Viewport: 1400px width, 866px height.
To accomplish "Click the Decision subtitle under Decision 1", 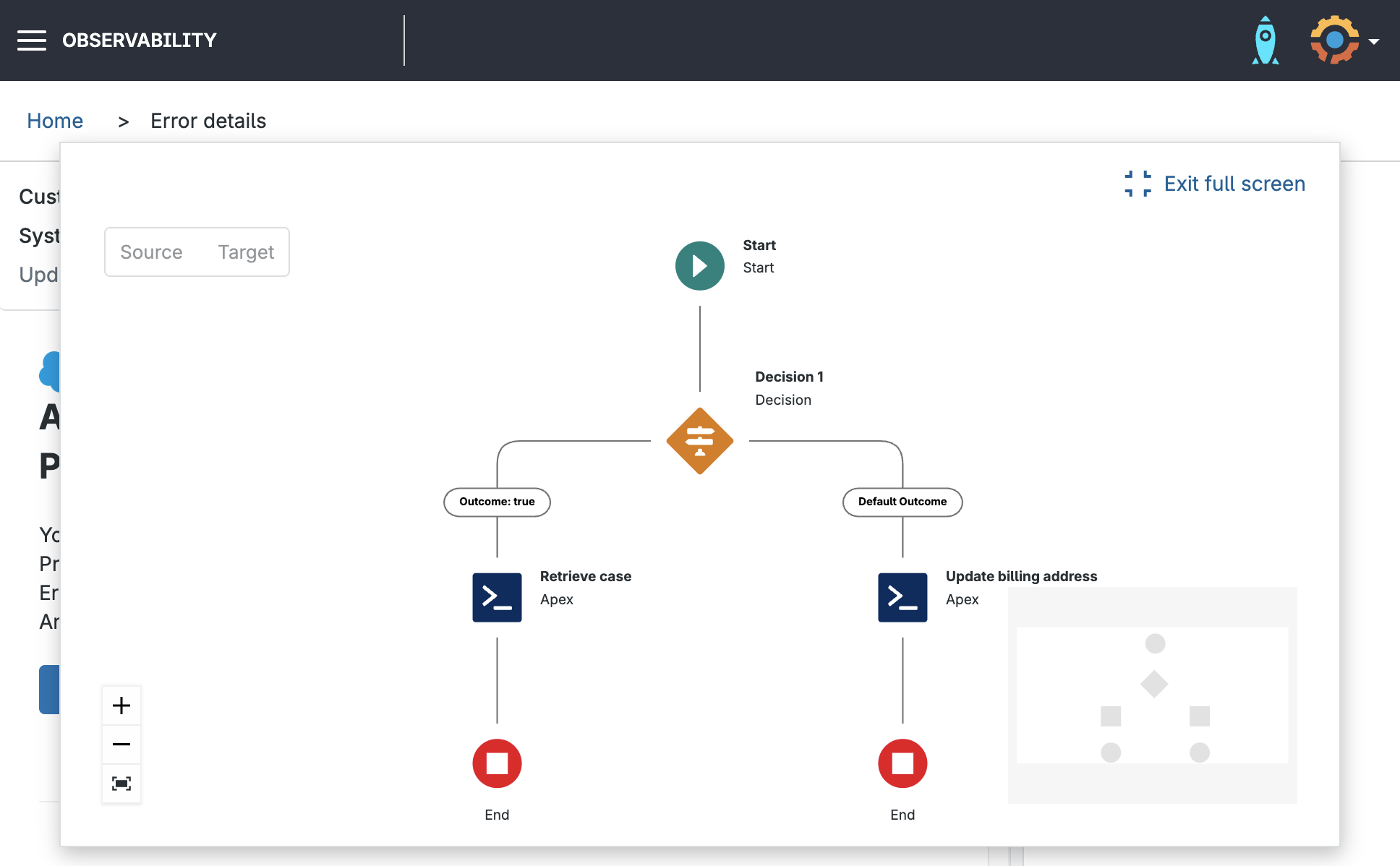I will [x=783, y=400].
